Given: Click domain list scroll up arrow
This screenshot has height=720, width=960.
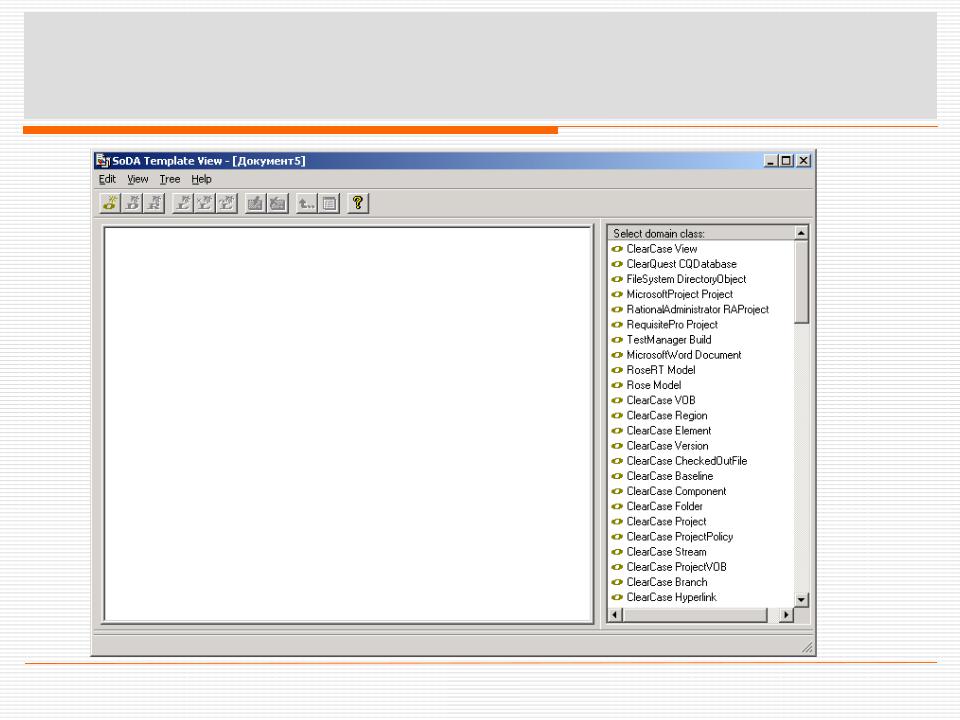Looking at the screenshot, I should point(801,233).
